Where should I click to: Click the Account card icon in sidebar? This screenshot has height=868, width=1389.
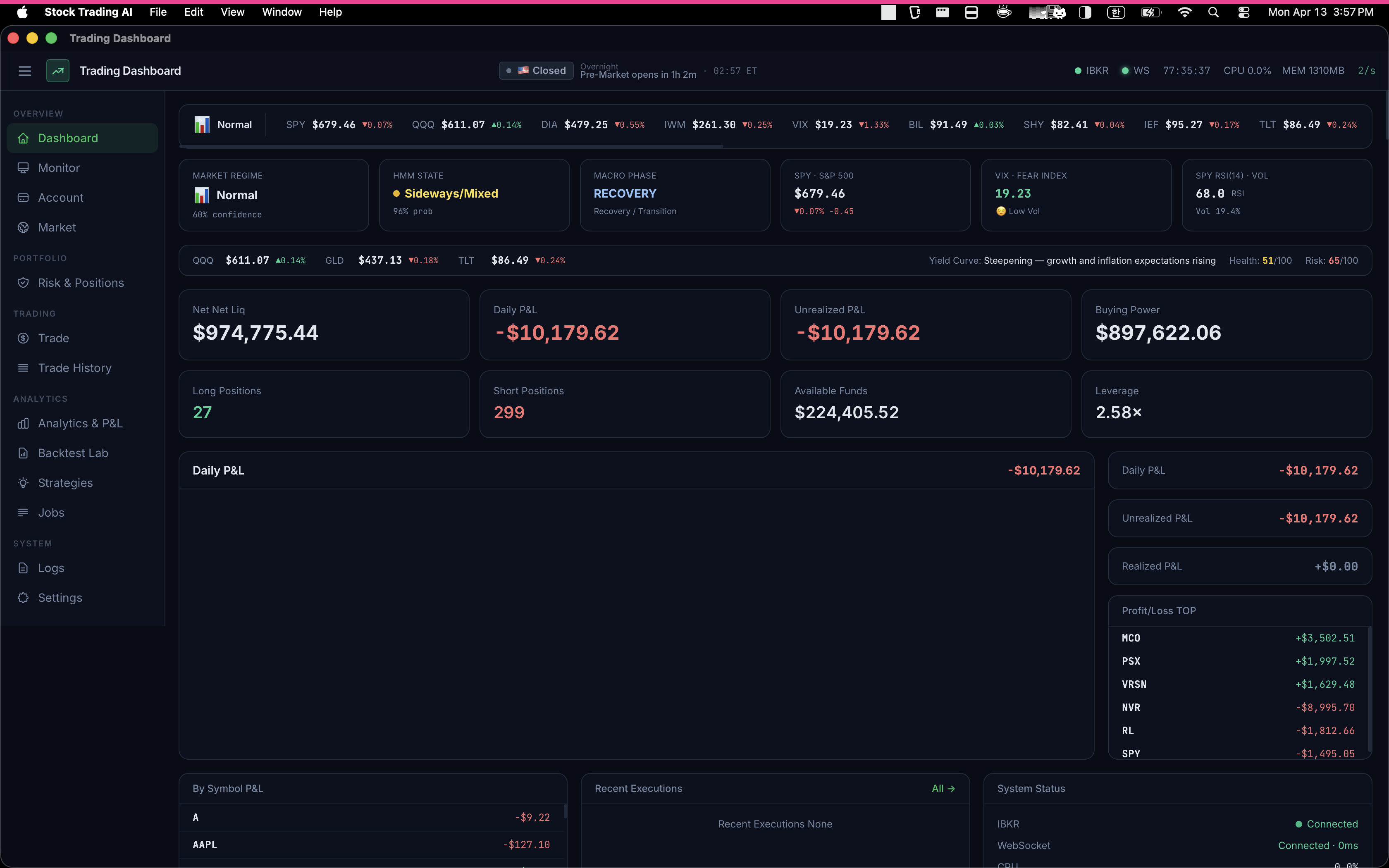[24, 198]
